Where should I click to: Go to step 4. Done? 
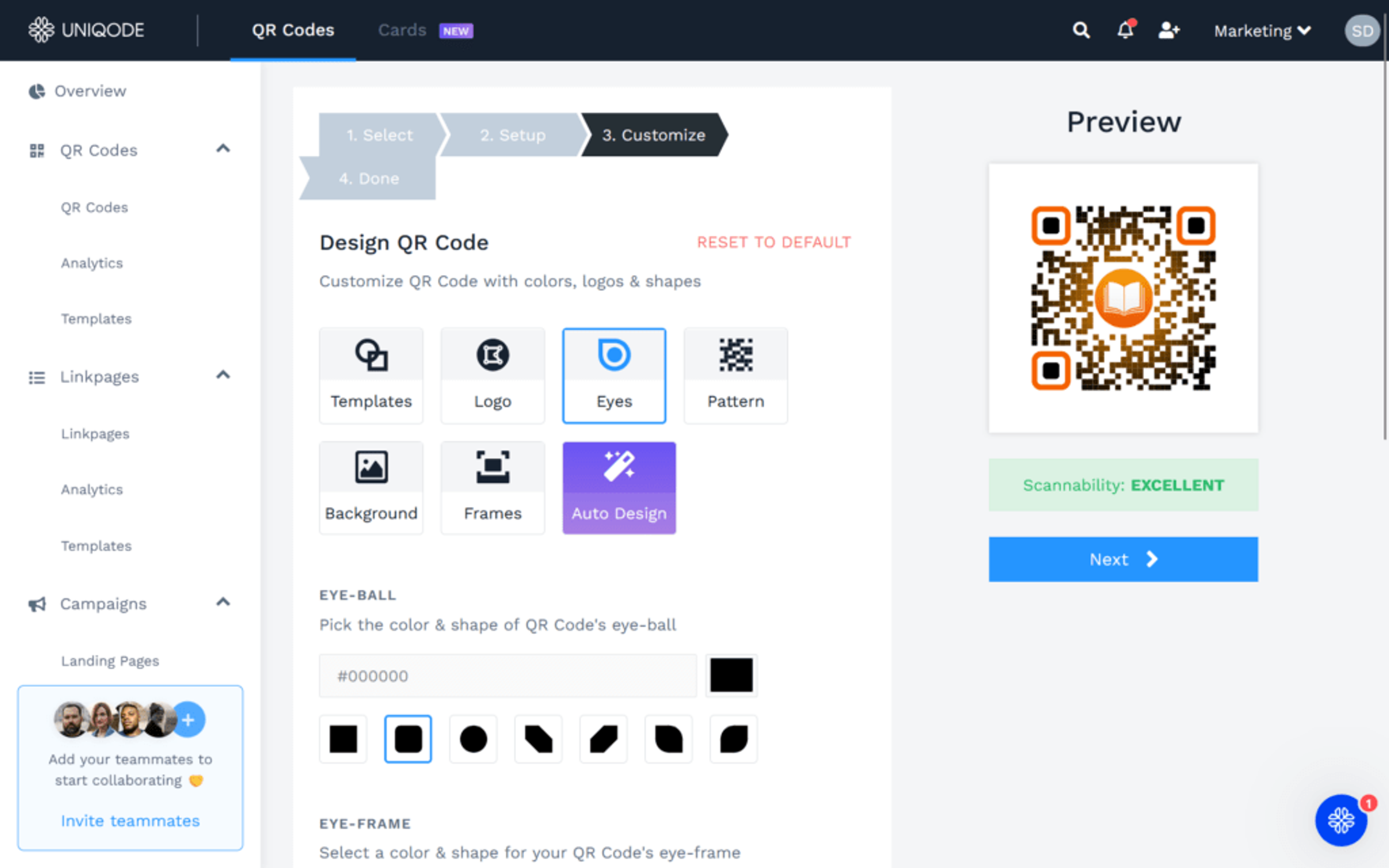[369, 179]
